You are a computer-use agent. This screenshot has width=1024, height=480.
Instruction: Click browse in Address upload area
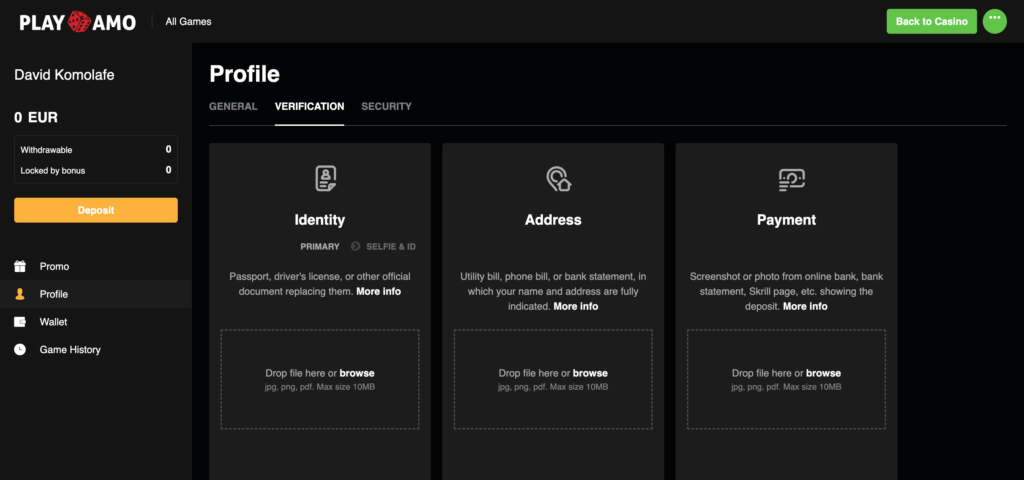point(590,374)
